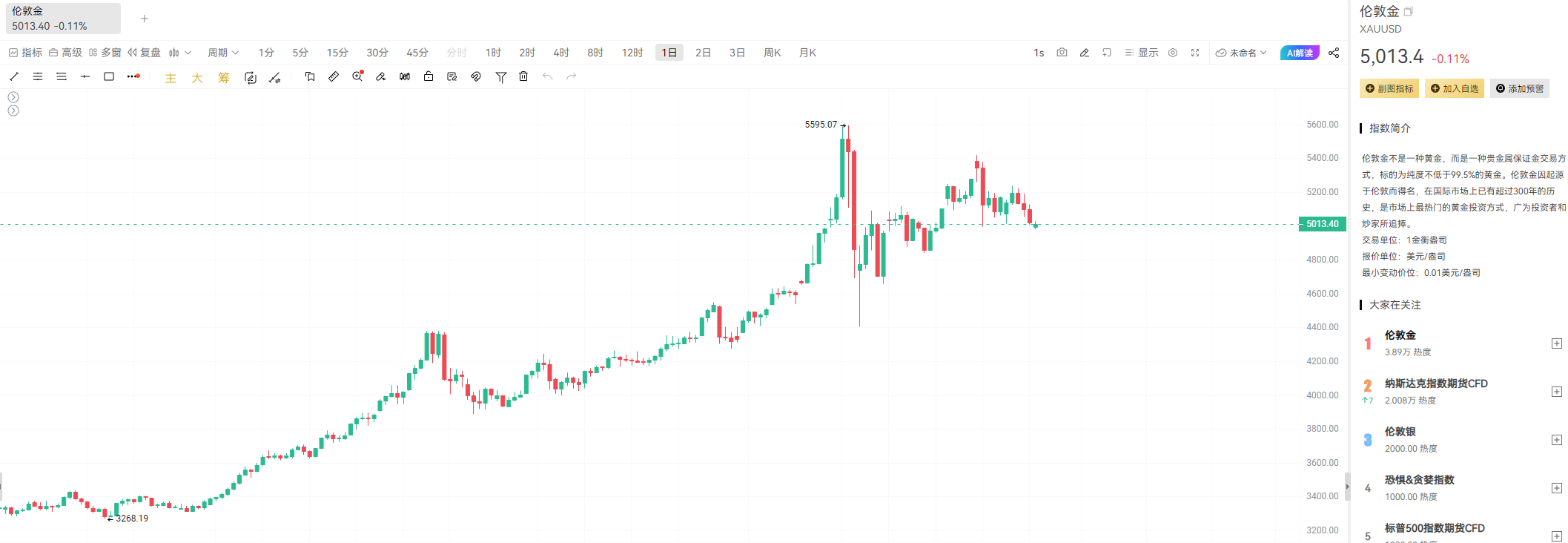Click the share icon beside AI解读

[x=1334, y=53]
